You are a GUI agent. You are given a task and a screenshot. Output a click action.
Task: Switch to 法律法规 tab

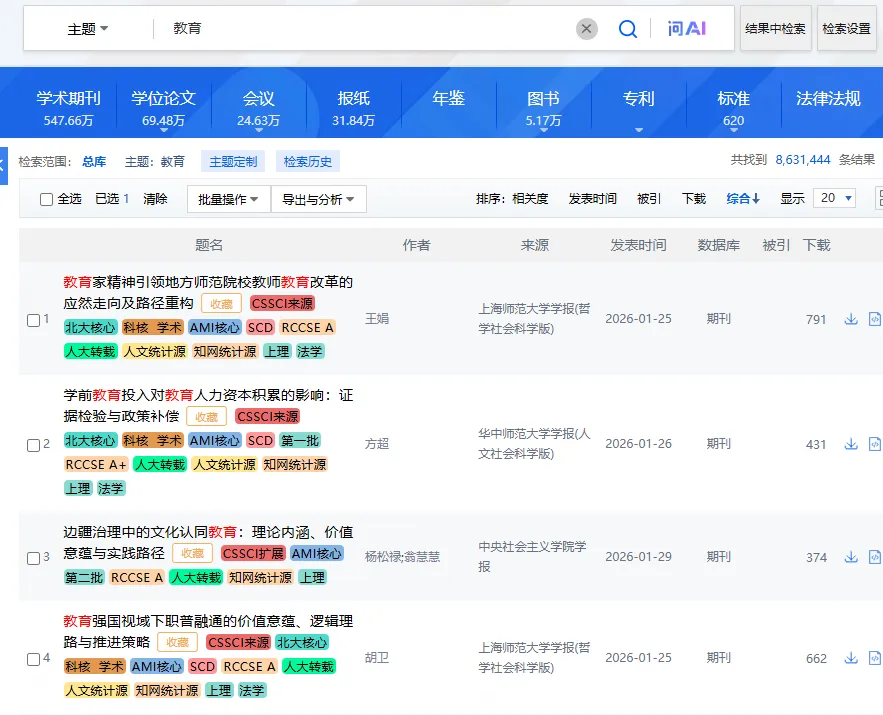(828, 99)
